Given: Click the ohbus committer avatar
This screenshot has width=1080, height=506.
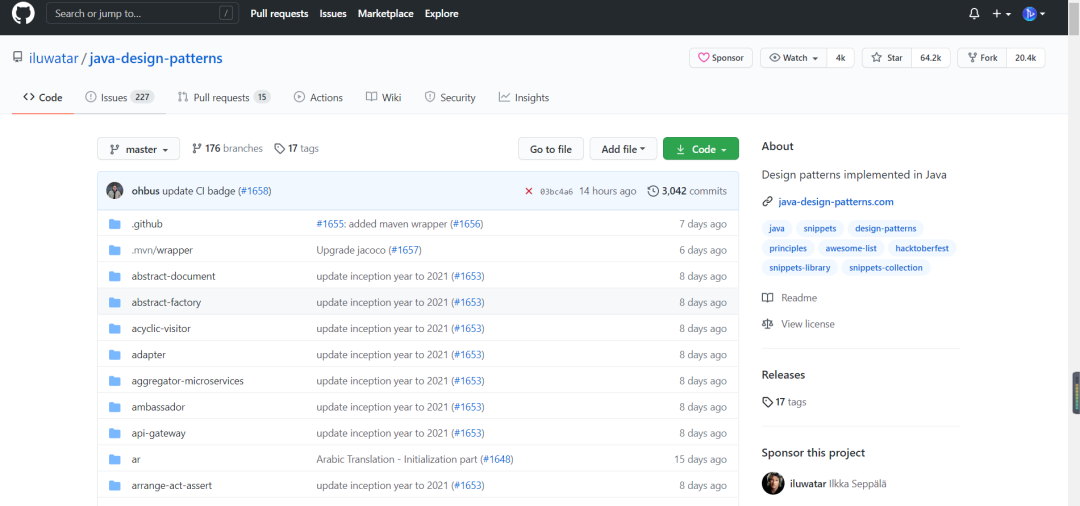Looking at the screenshot, I should pos(114,191).
